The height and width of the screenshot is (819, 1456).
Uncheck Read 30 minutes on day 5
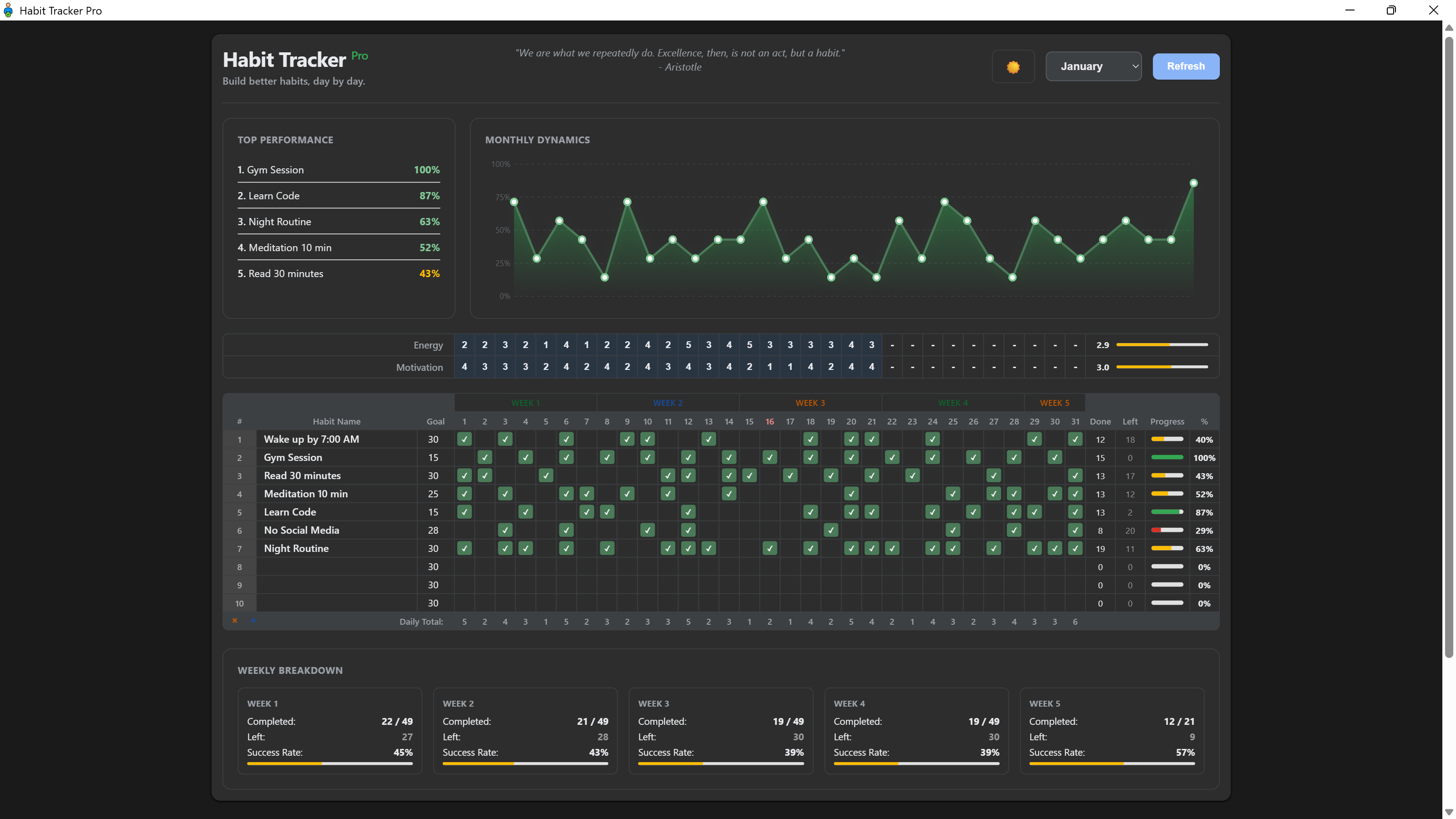(x=546, y=475)
